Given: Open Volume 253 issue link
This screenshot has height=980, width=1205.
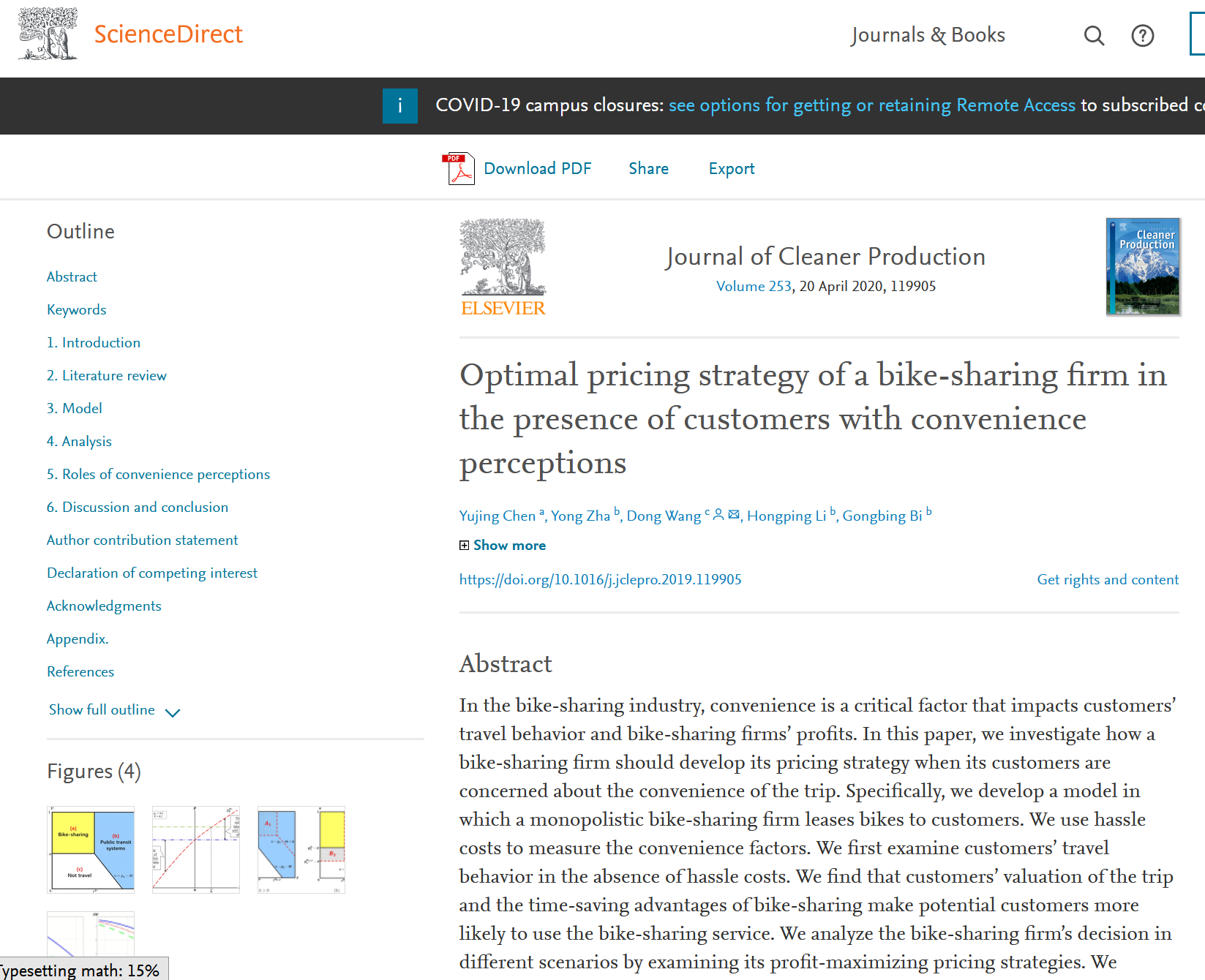Looking at the screenshot, I should coord(754,286).
